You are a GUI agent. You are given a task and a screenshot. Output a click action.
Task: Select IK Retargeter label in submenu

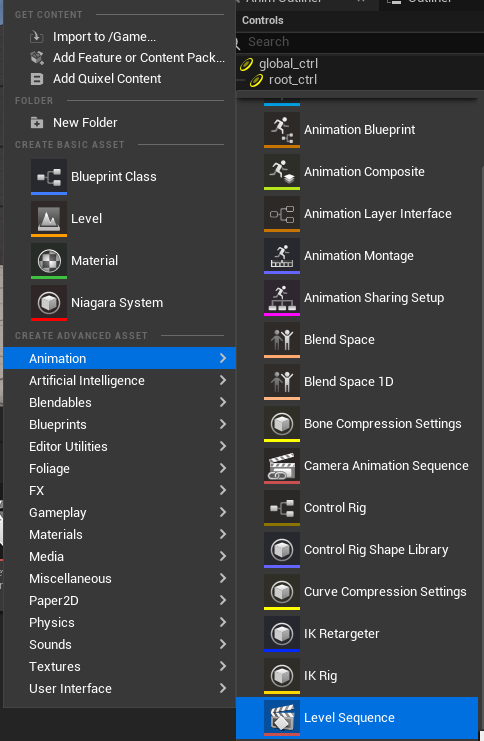(342, 634)
